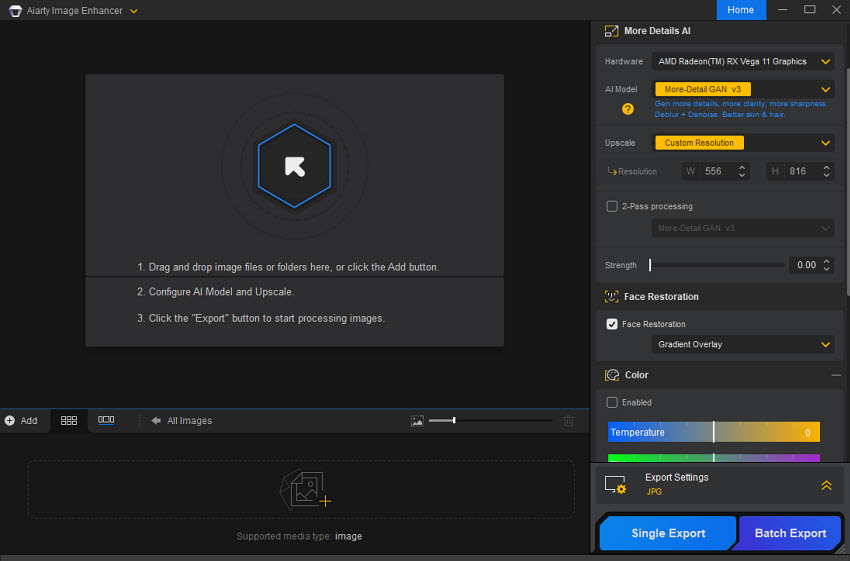Image resolution: width=850 pixels, height=561 pixels.
Task: Click the hexagon import arrow icon
Action: point(294,166)
